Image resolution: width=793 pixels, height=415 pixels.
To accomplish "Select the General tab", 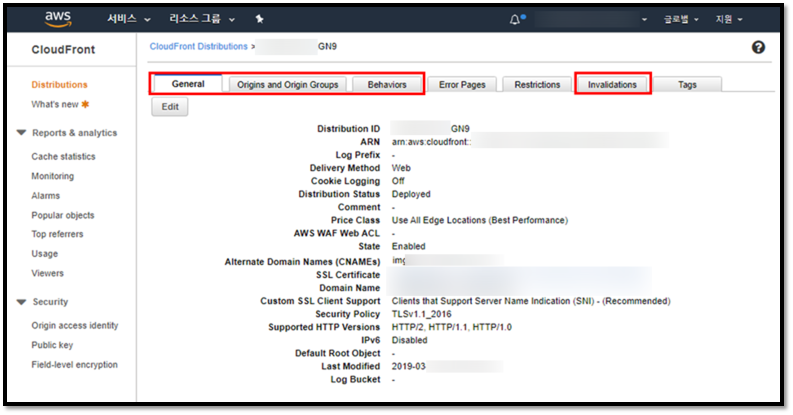I will pos(188,84).
